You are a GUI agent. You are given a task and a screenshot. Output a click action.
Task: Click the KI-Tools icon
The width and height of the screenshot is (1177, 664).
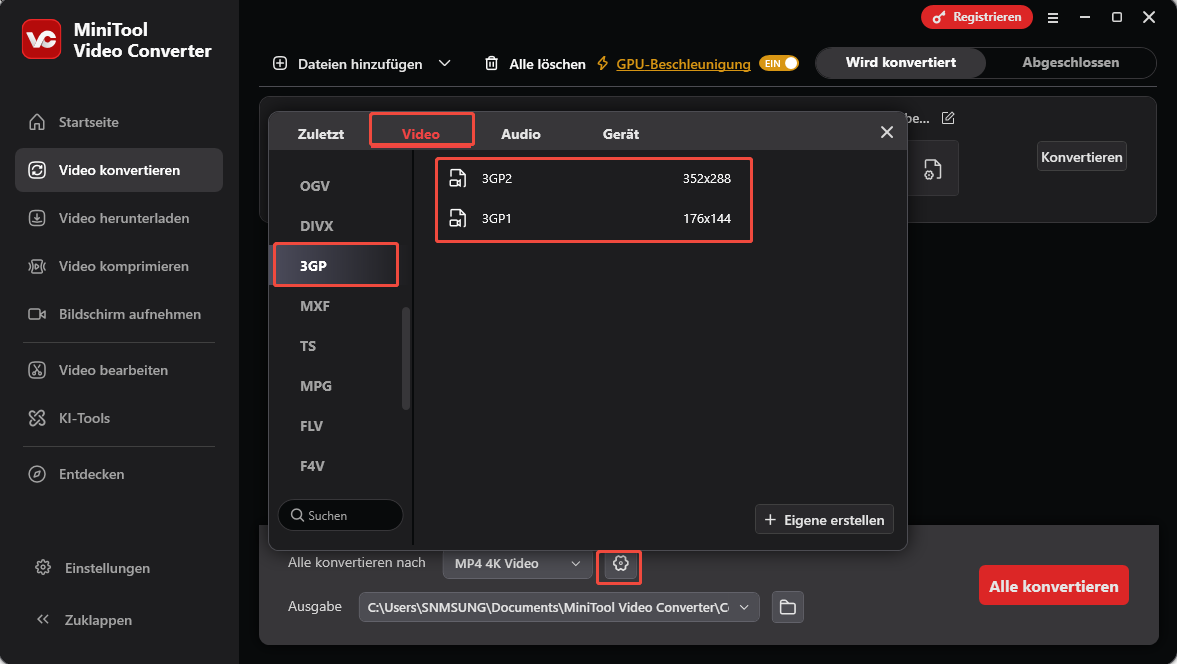coord(37,418)
